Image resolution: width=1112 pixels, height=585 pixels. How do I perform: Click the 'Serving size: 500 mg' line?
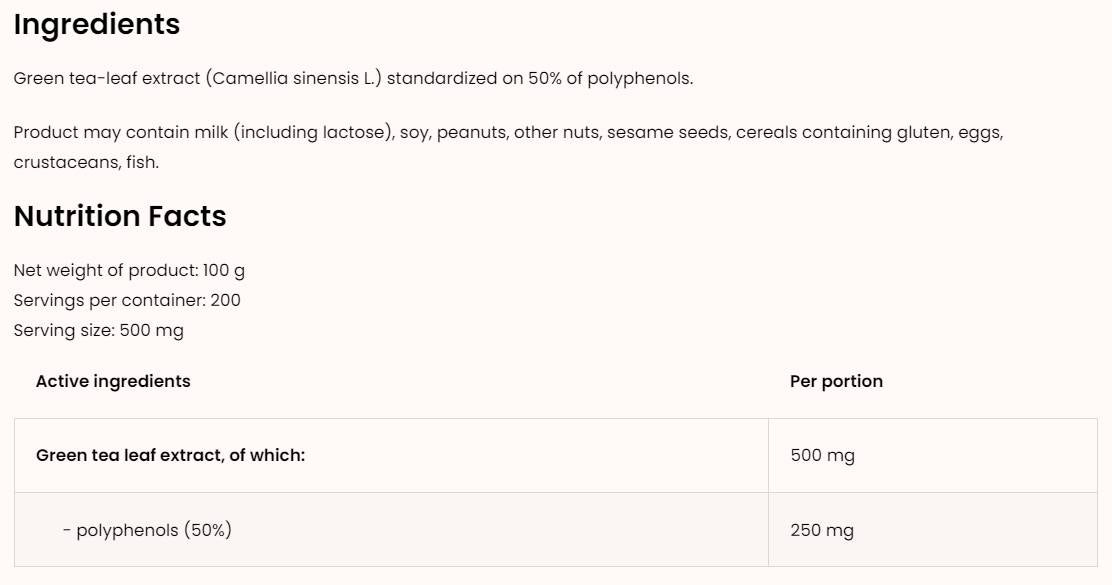click(x=99, y=330)
